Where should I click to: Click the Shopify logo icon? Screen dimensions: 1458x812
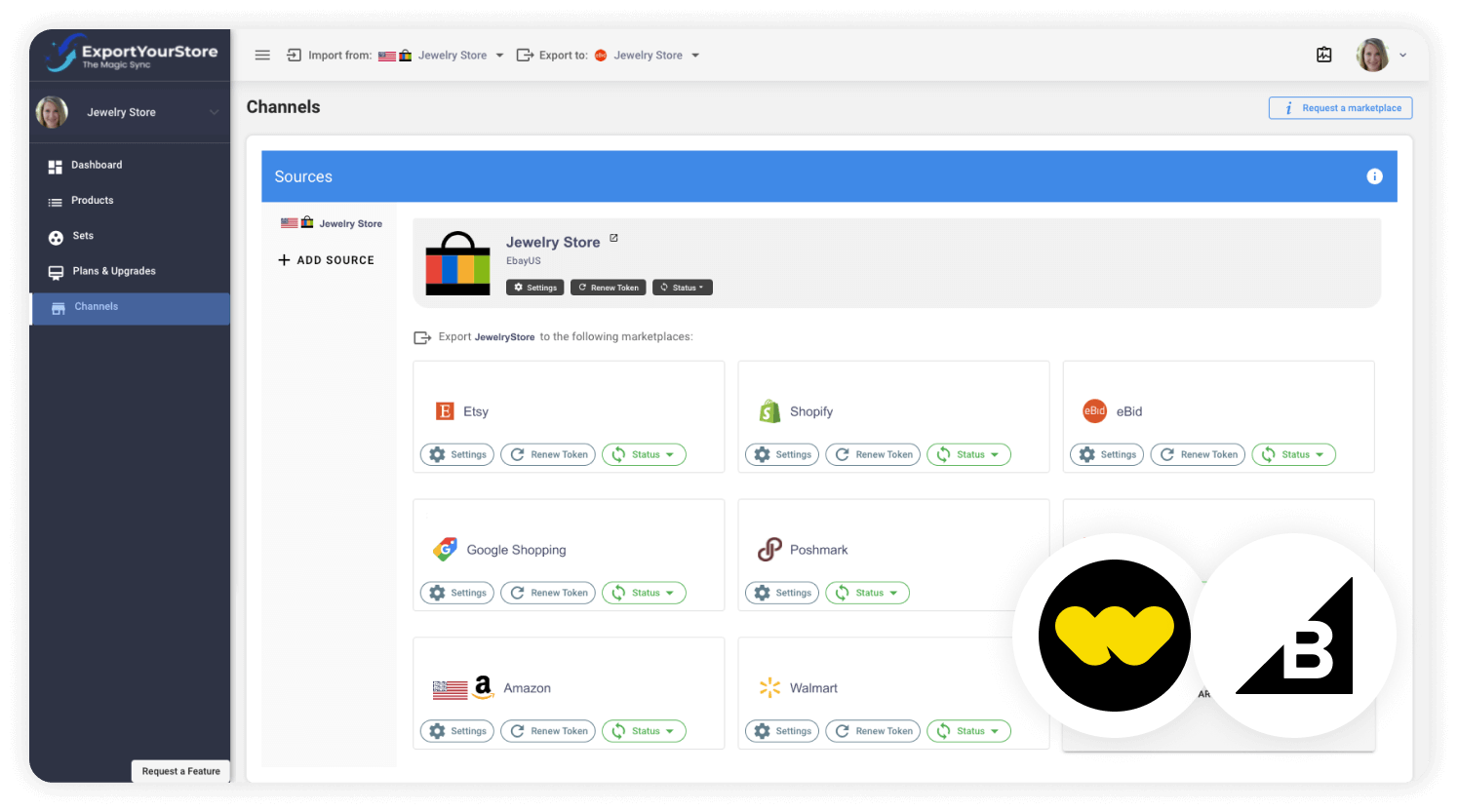click(x=769, y=411)
